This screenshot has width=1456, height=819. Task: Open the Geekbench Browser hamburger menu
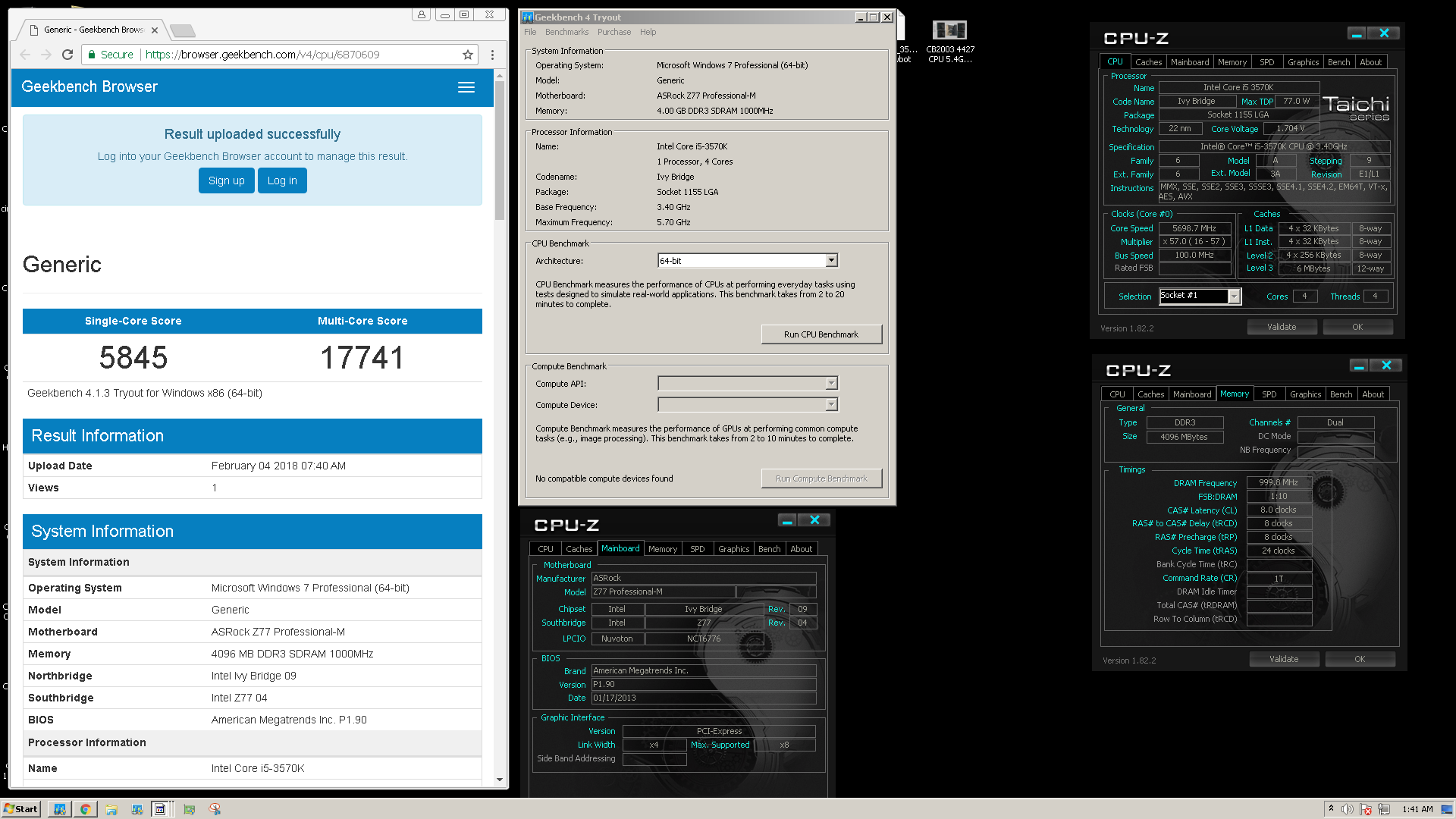(466, 87)
